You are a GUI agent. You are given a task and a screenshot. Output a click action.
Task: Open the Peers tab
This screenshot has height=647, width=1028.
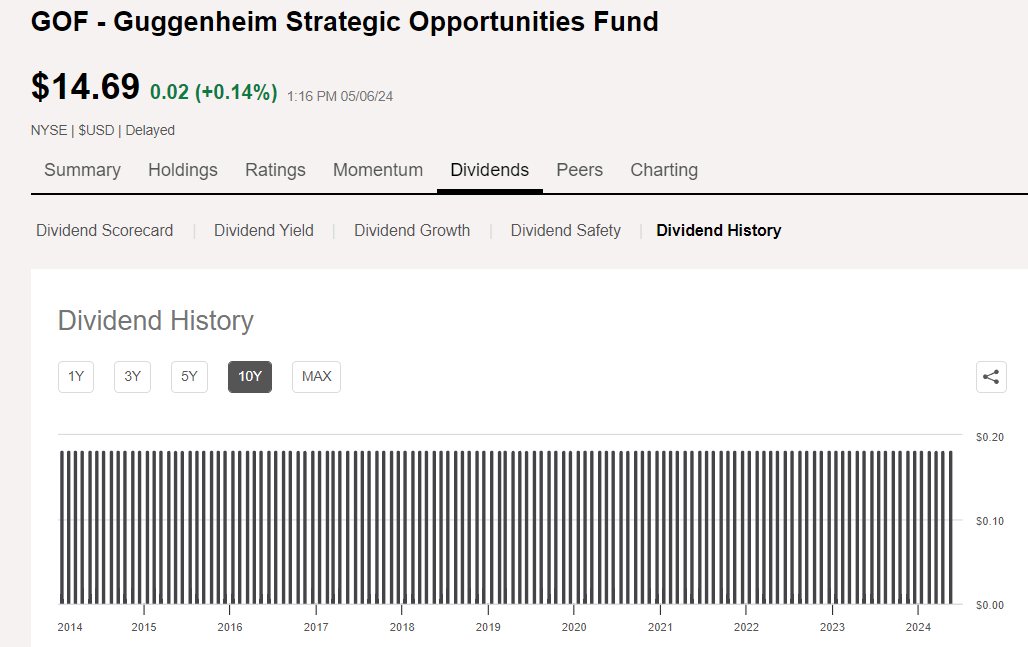coord(579,170)
